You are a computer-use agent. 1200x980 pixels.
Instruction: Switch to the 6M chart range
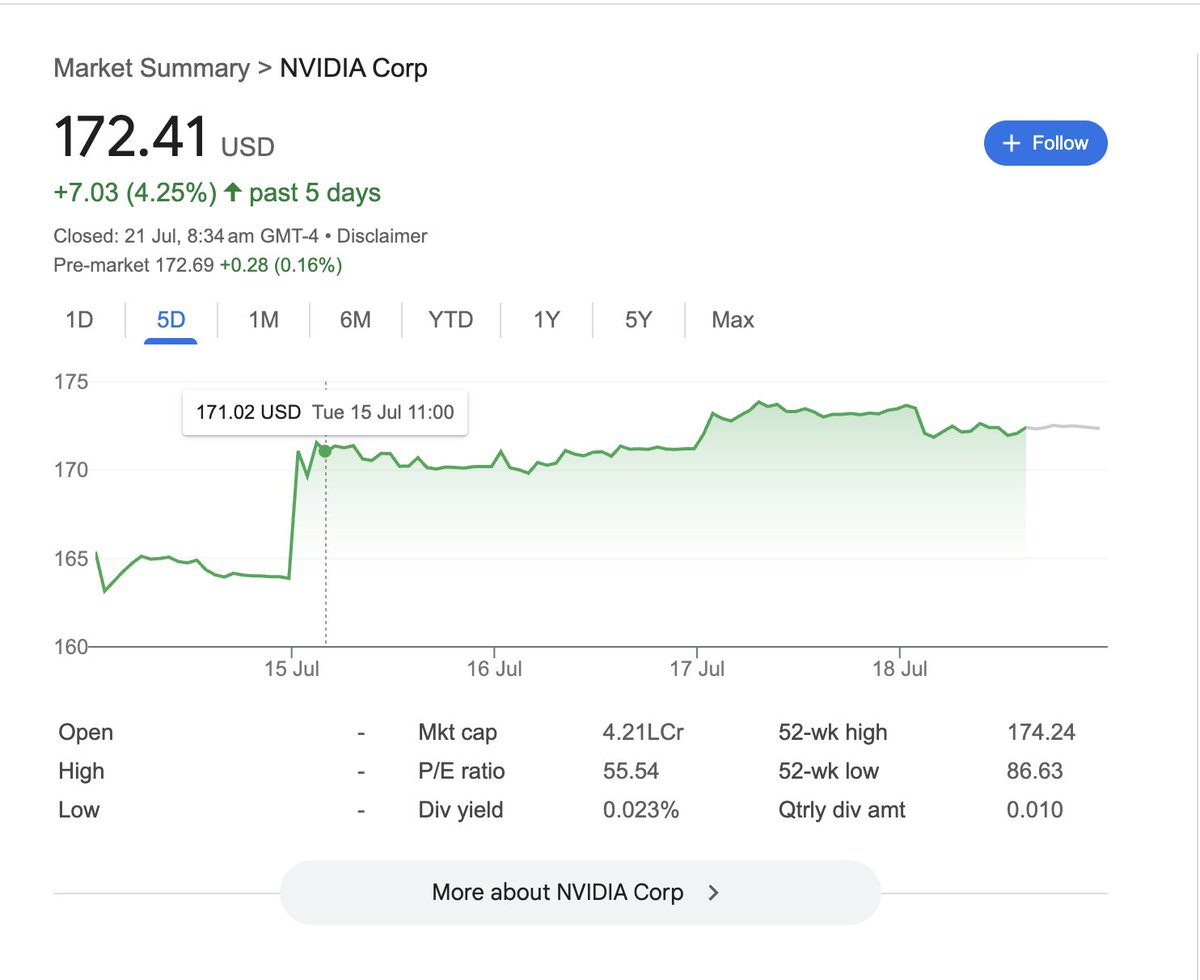tap(355, 320)
